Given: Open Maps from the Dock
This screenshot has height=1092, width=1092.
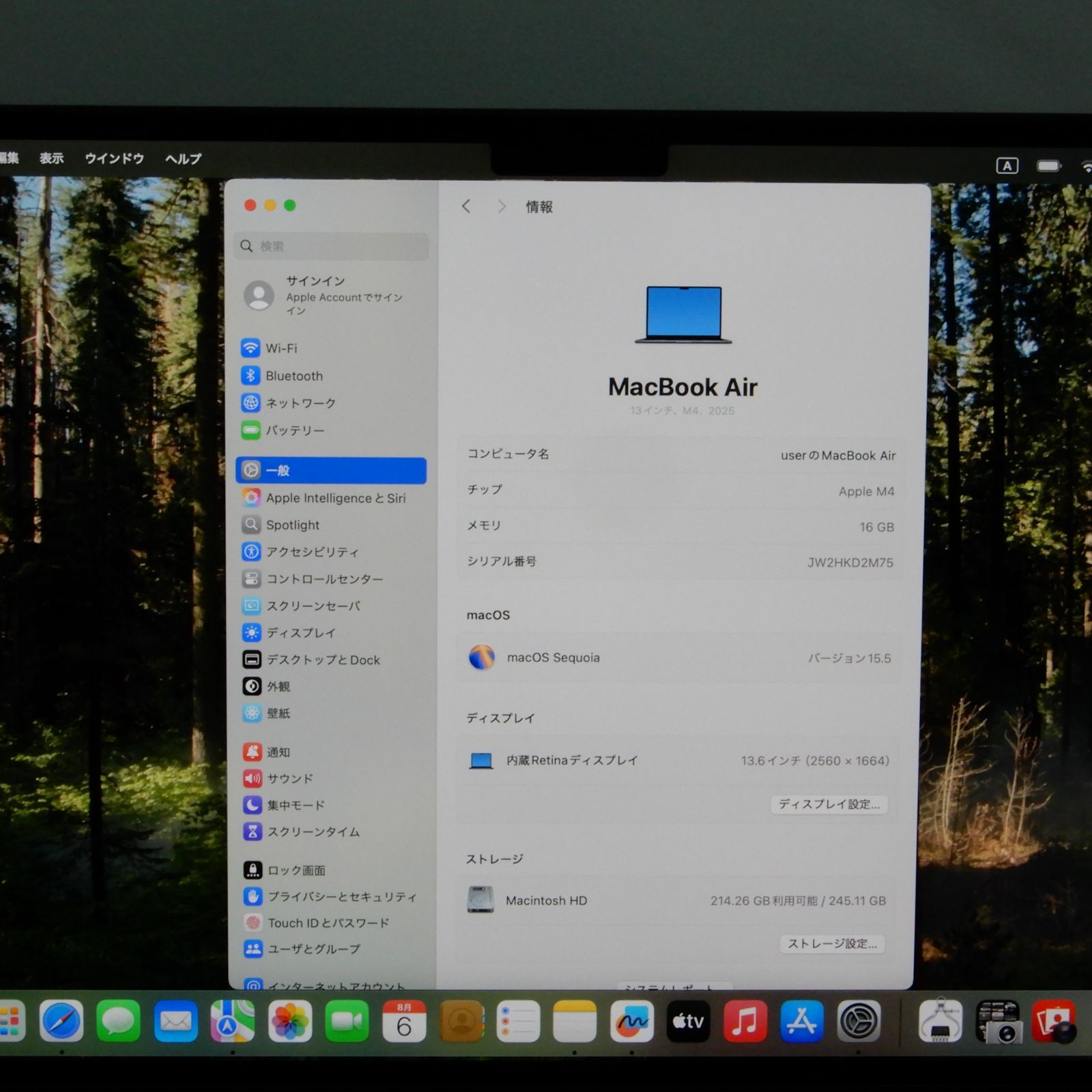Looking at the screenshot, I should (233, 1021).
